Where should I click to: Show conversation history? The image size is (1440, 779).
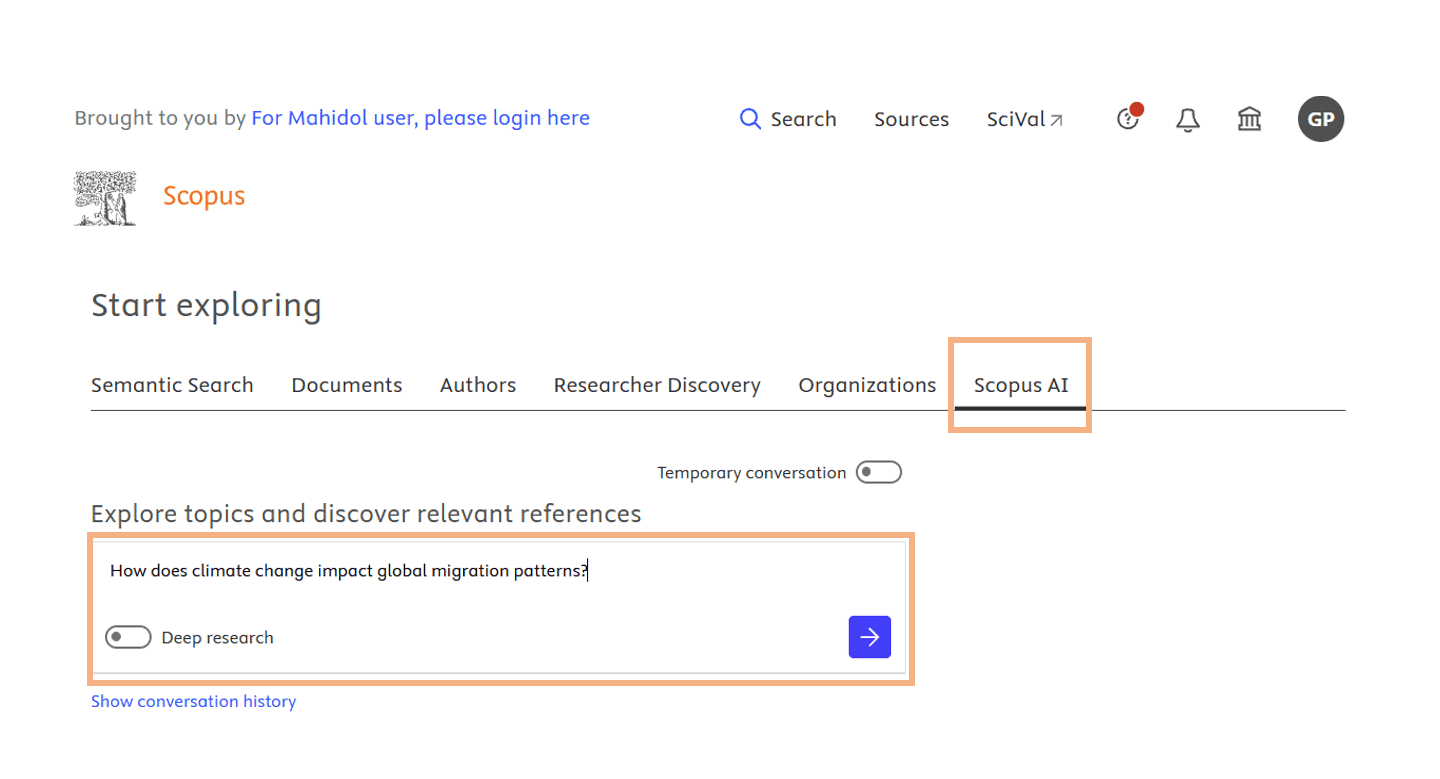(x=193, y=701)
